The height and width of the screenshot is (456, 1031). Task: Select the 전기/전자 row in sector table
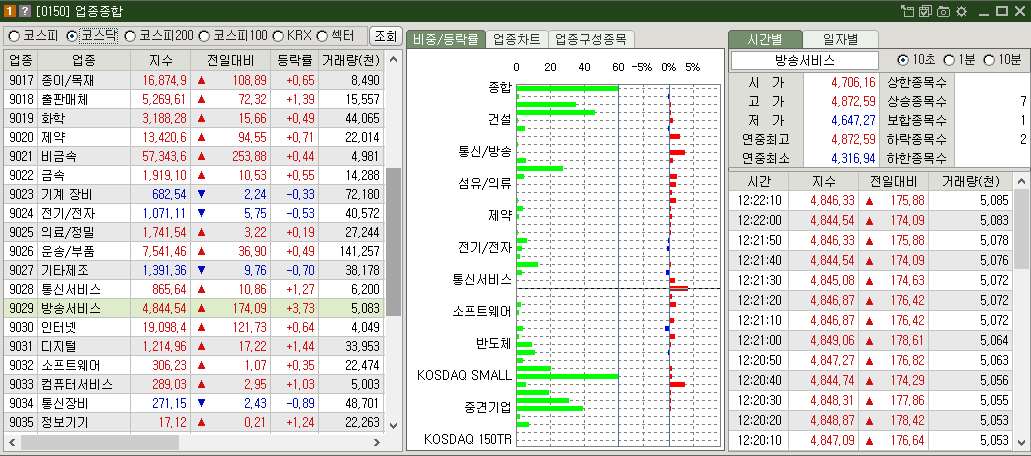point(195,214)
